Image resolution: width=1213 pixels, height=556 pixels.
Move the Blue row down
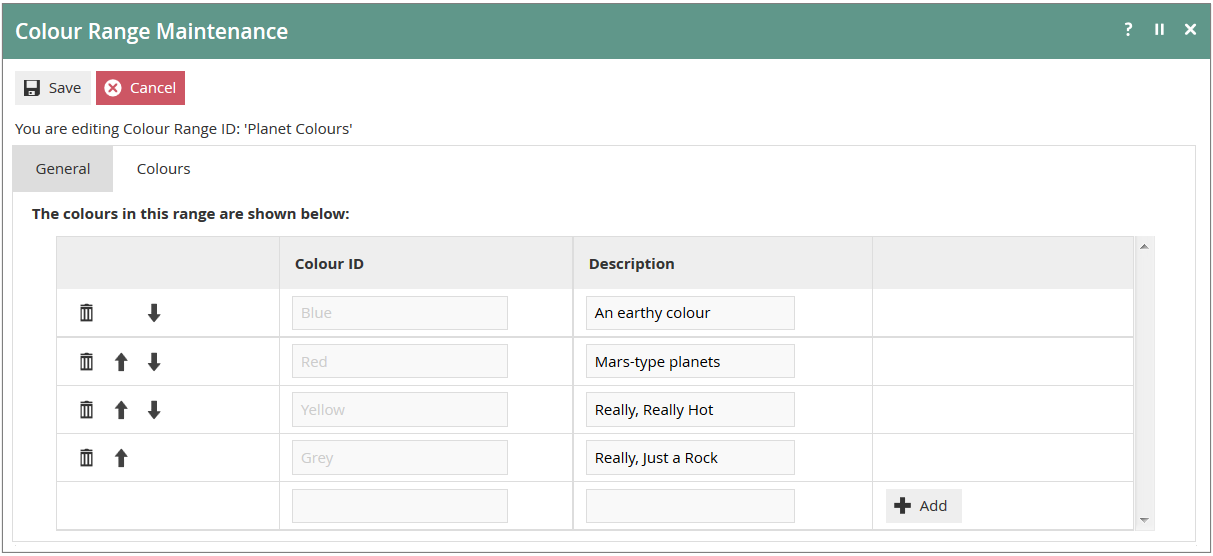[154, 313]
